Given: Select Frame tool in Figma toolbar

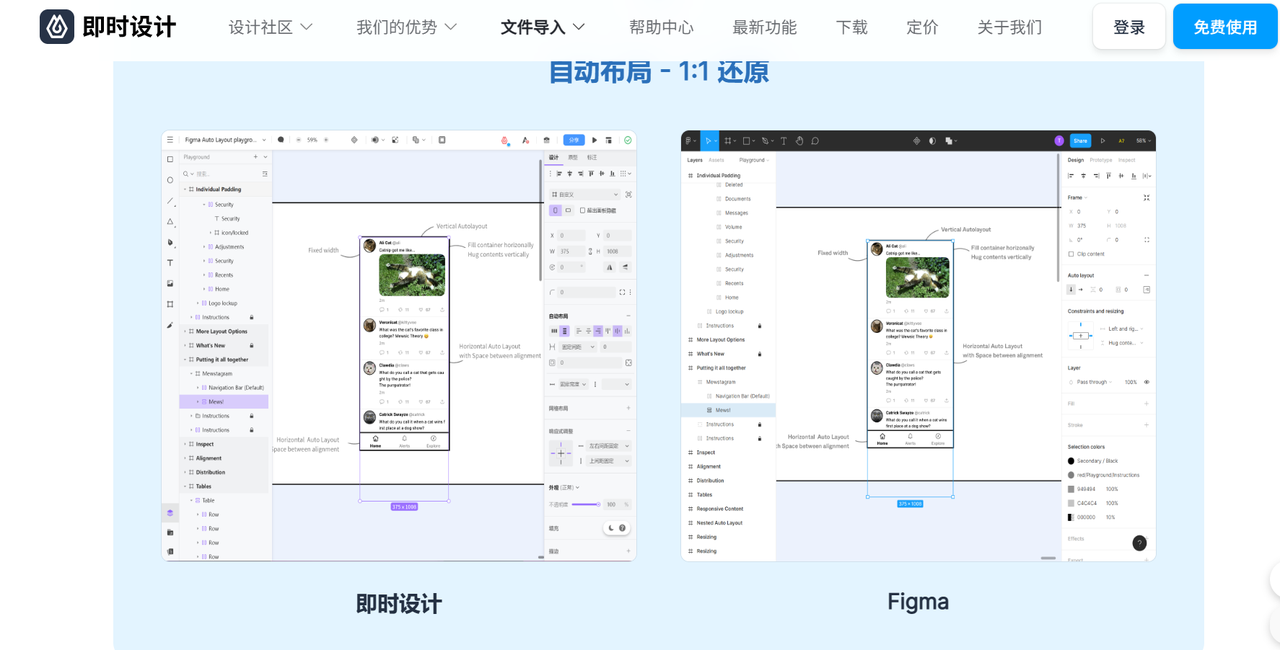Looking at the screenshot, I should click(730, 141).
